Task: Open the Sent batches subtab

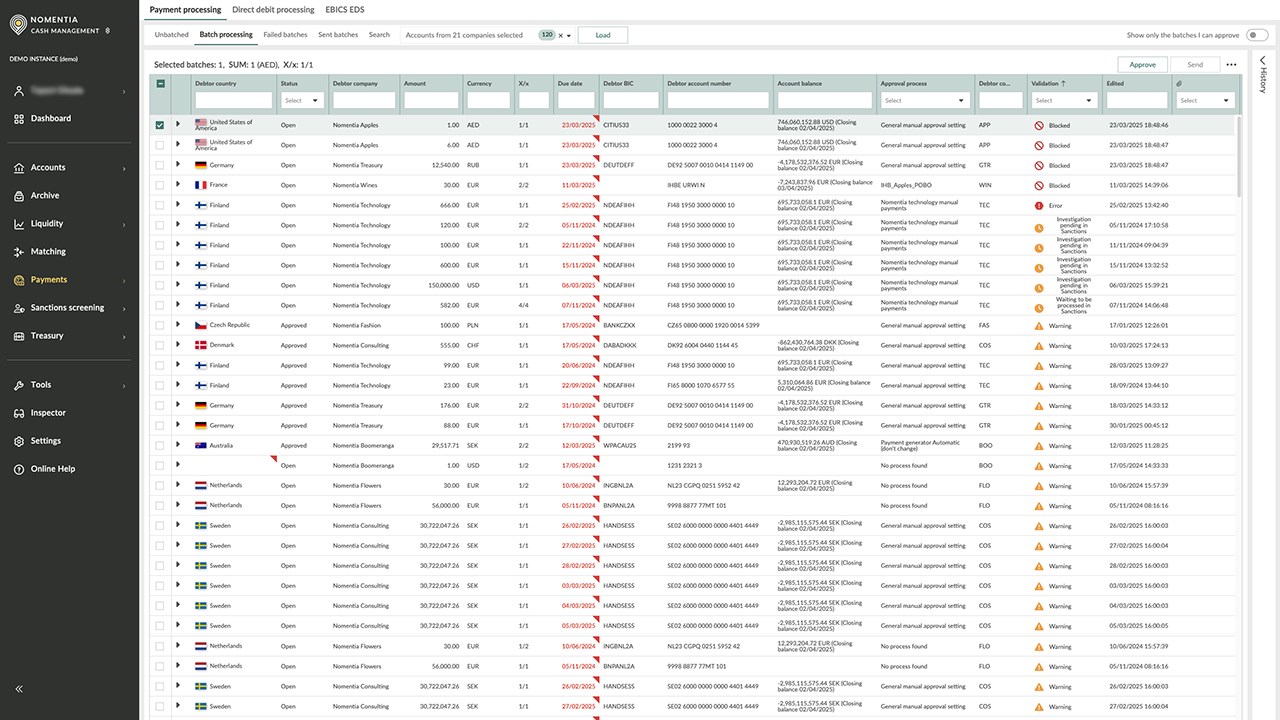Action: (x=338, y=35)
